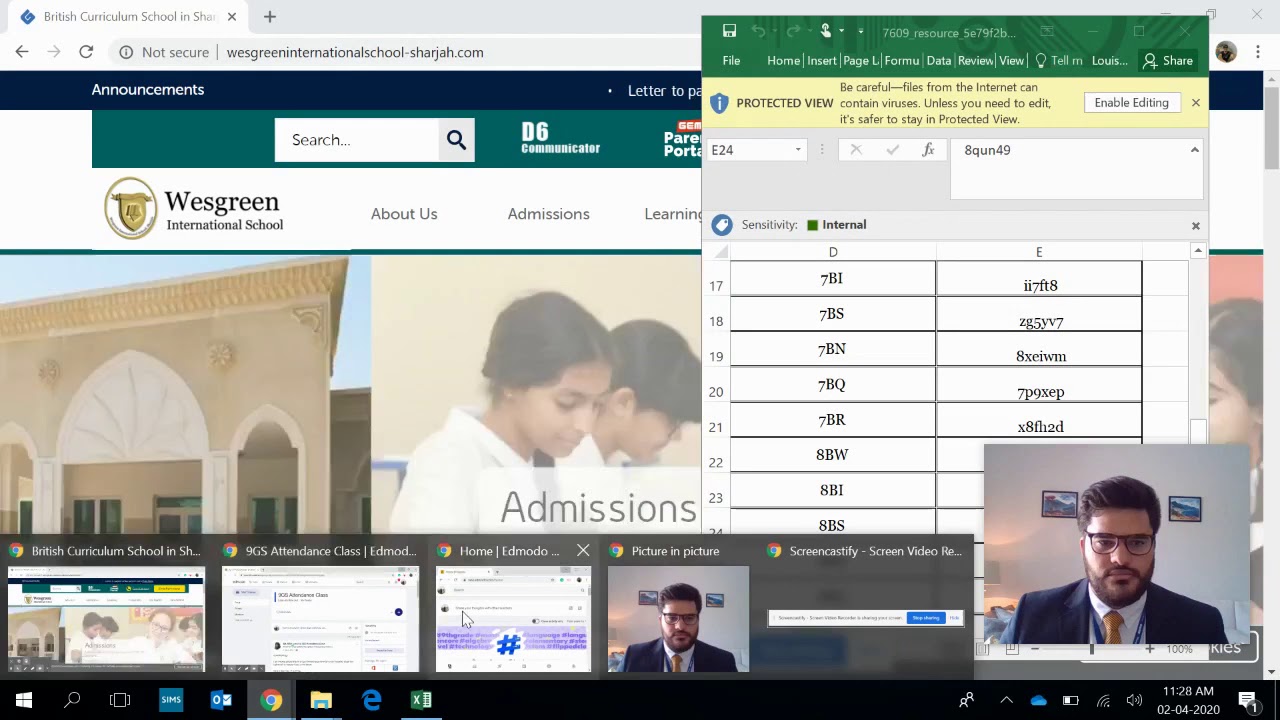Open the Admissions menu
The height and width of the screenshot is (720, 1280).
click(x=548, y=214)
